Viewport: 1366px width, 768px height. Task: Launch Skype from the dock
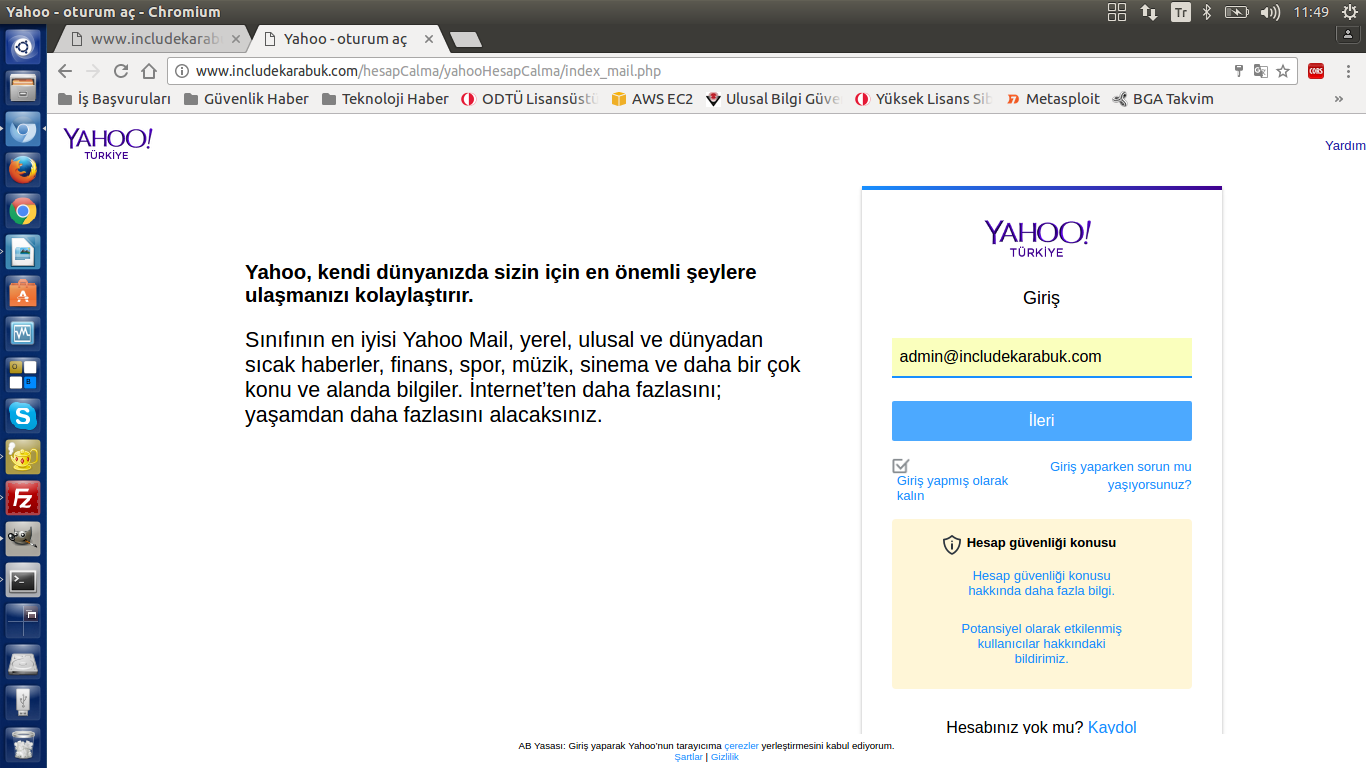click(x=23, y=415)
